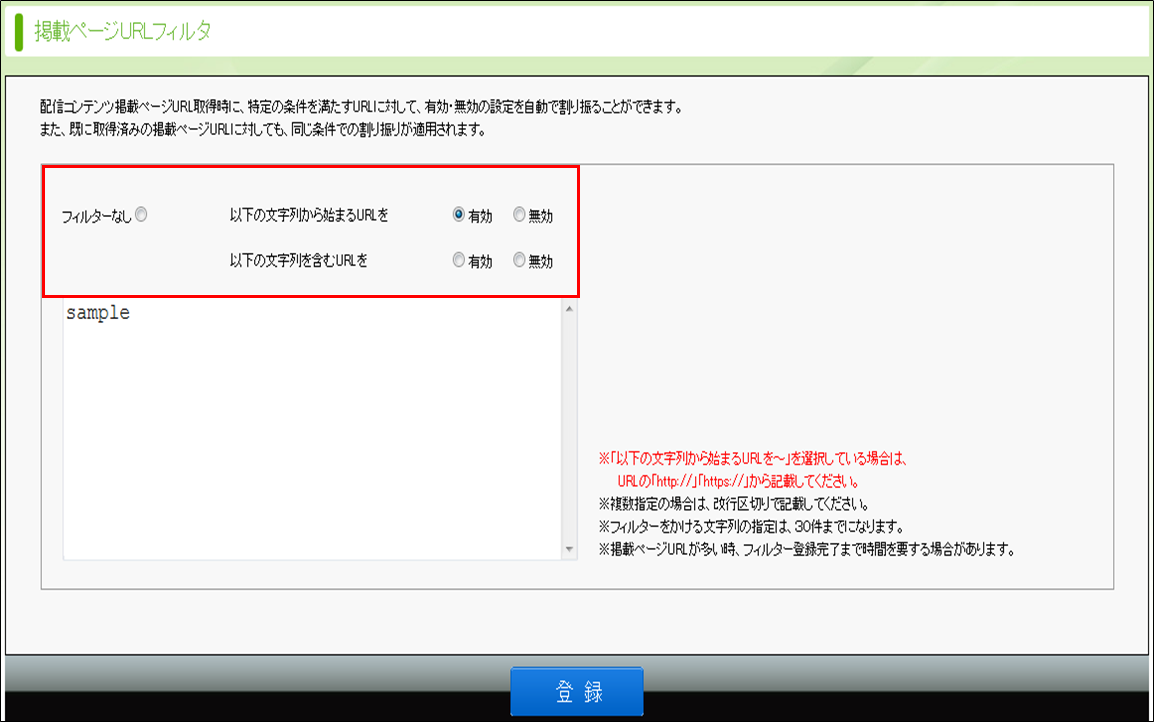This screenshot has height=722, width=1154.
Task: Click the red note about http:// and https://
Action: tap(753, 470)
